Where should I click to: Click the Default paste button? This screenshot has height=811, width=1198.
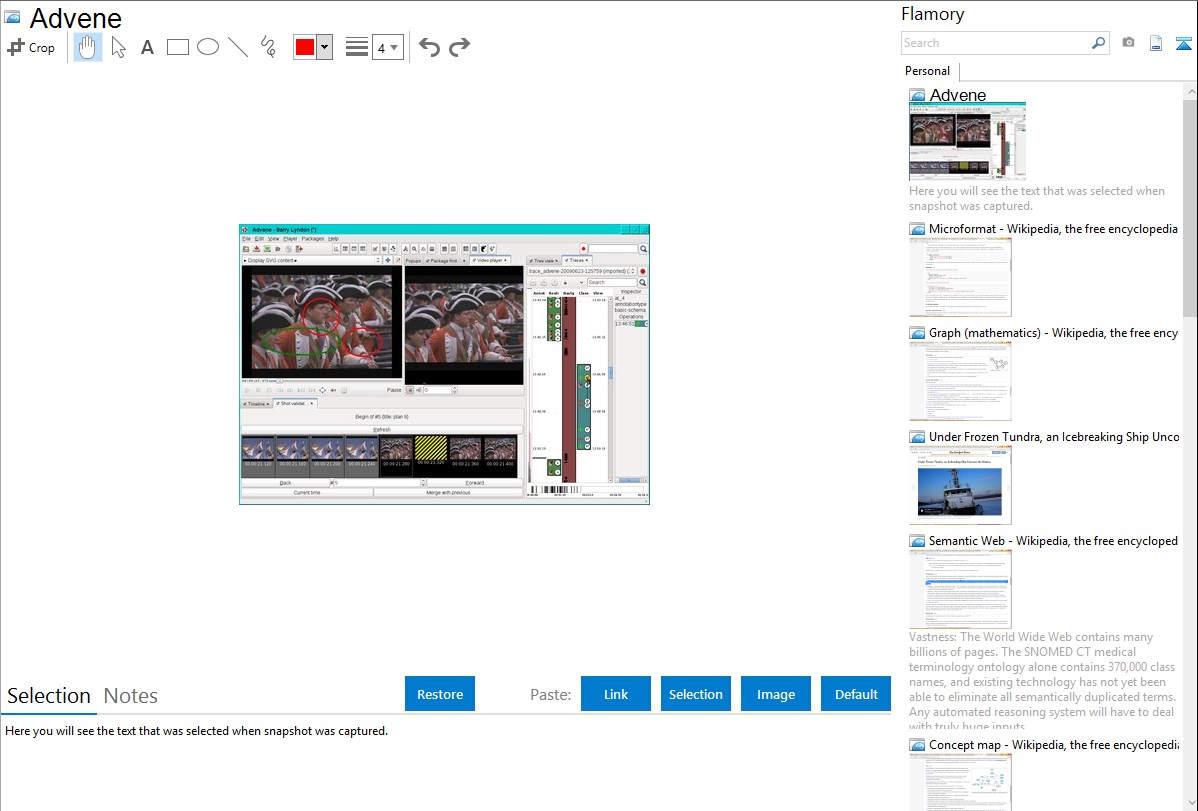(x=856, y=694)
